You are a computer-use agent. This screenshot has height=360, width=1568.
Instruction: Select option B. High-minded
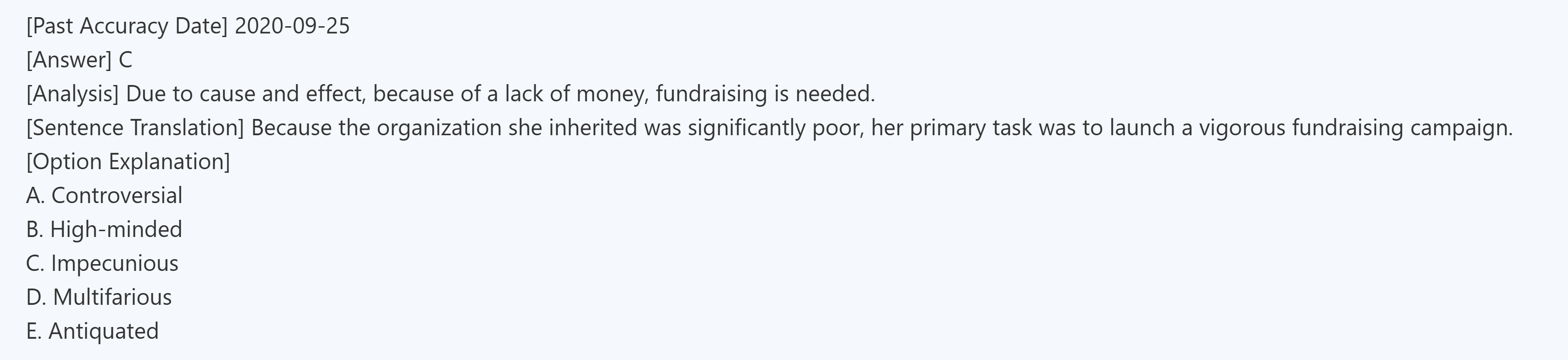(104, 230)
